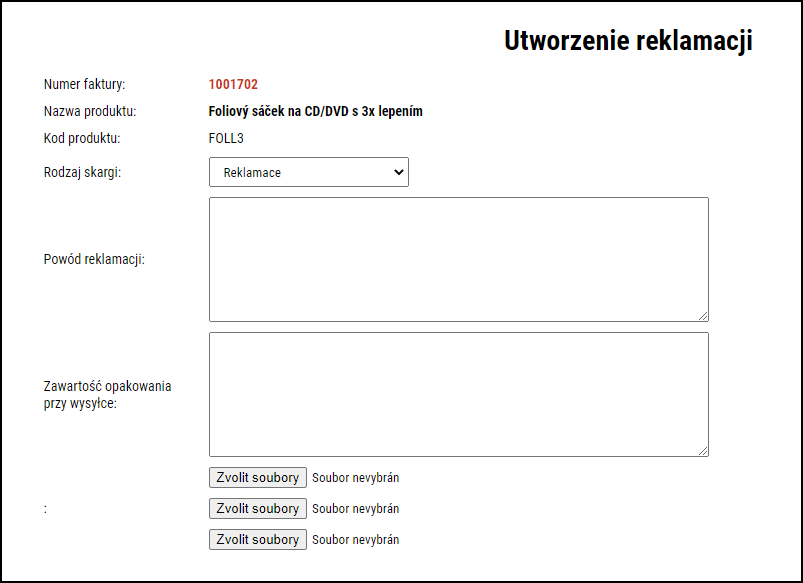Grab the Powód reklamacji resize handle
The width and height of the screenshot is (803, 583).
[703, 317]
